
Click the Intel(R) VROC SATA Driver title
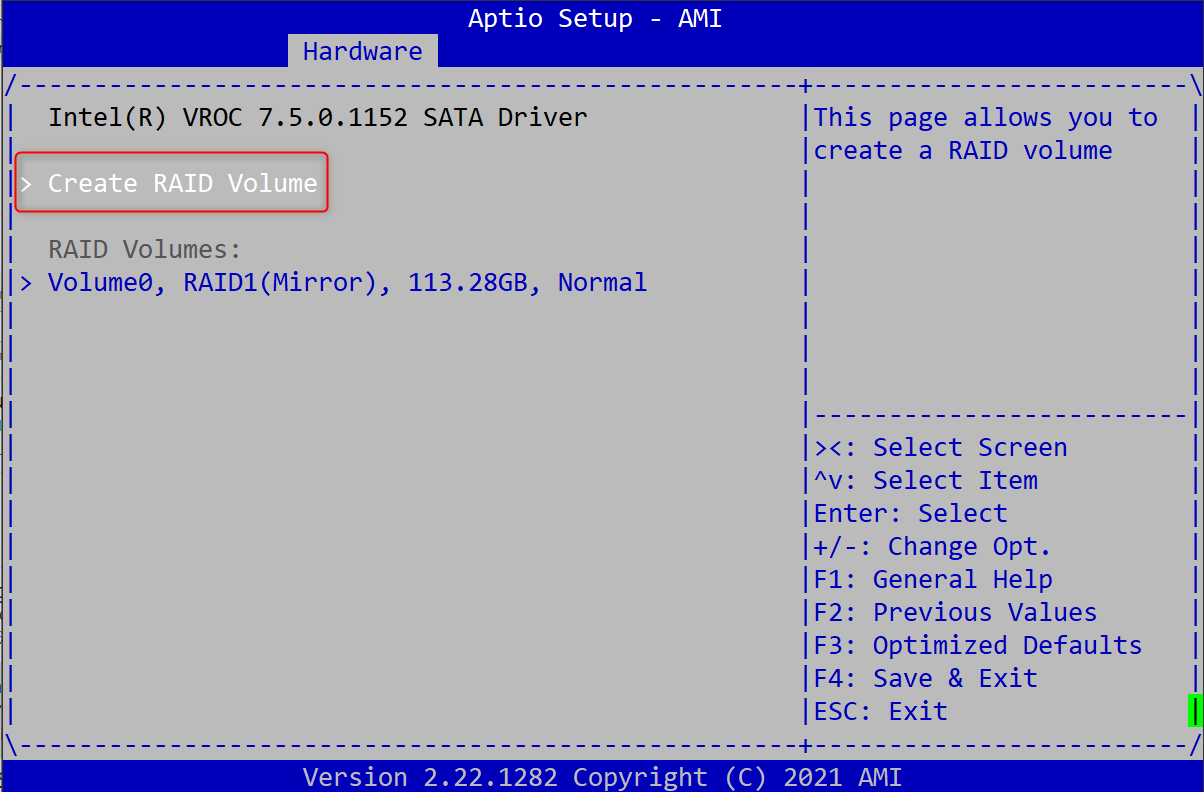tap(318, 118)
